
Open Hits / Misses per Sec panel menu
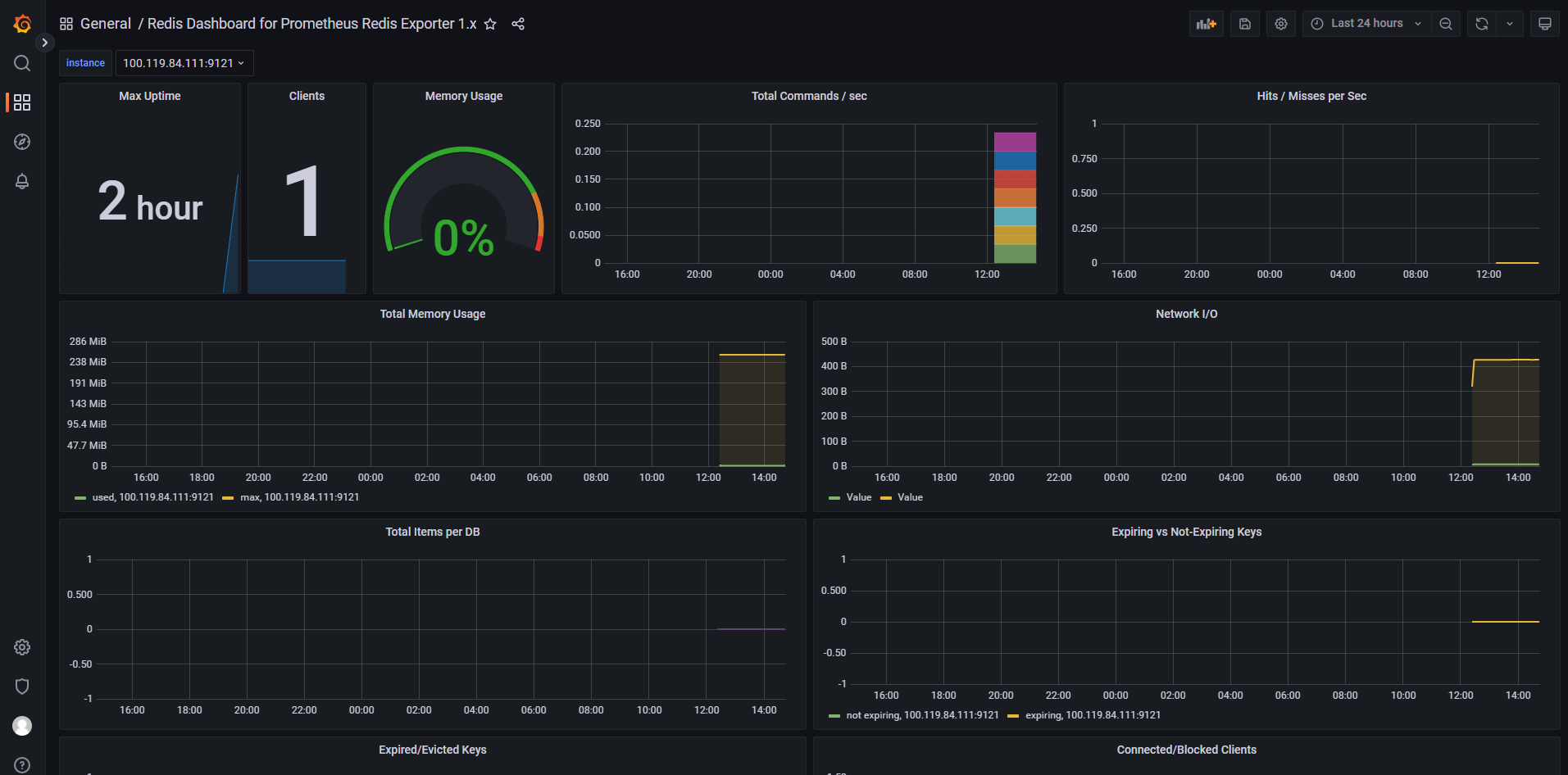(1311, 96)
